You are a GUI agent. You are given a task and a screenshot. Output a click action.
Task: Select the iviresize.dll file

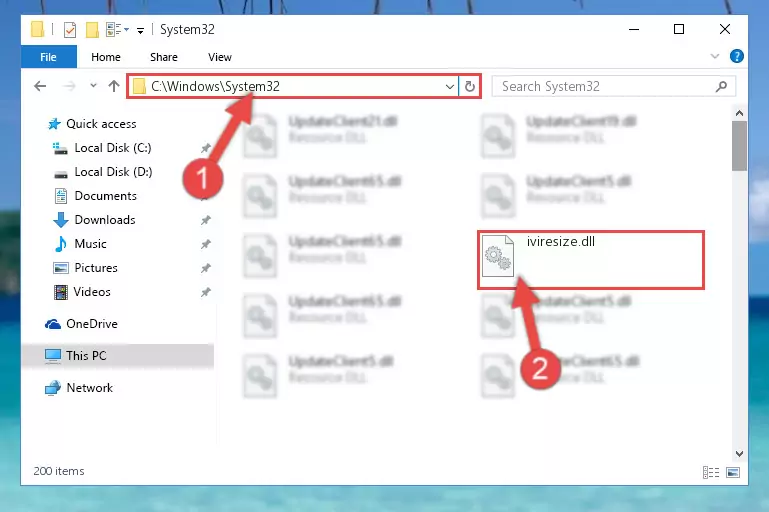pos(591,260)
